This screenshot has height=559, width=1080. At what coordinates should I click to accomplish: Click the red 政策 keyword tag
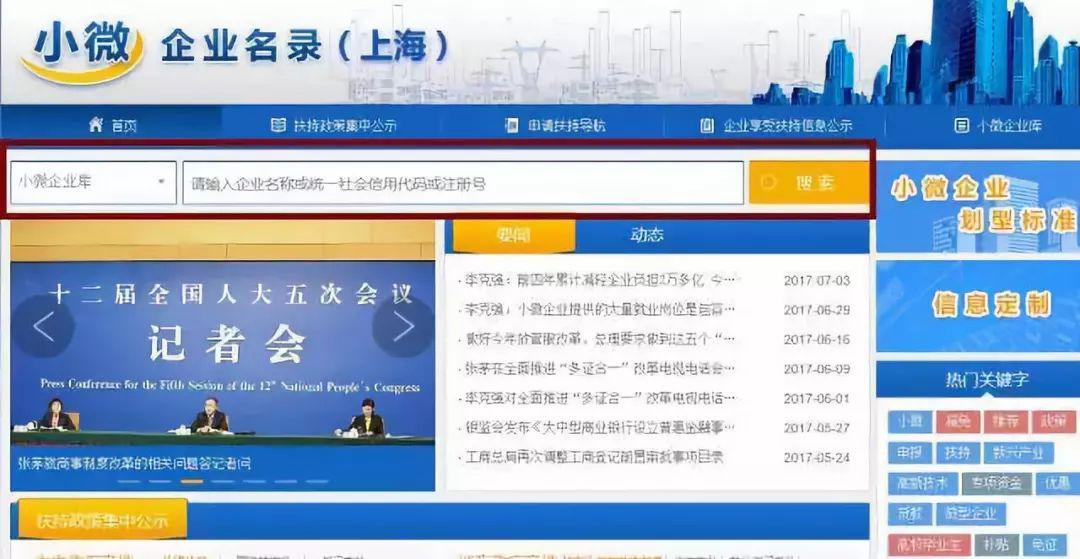[1053, 421]
